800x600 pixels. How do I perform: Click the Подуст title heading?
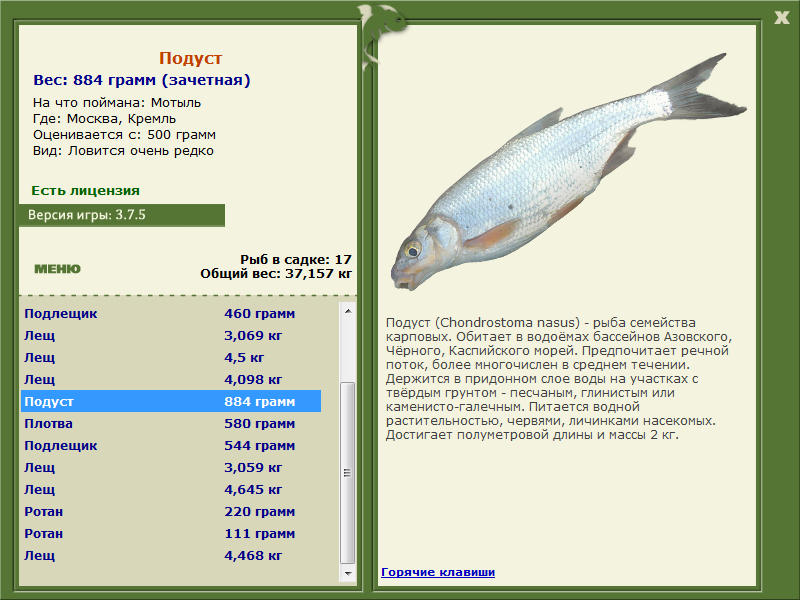point(190,58)
